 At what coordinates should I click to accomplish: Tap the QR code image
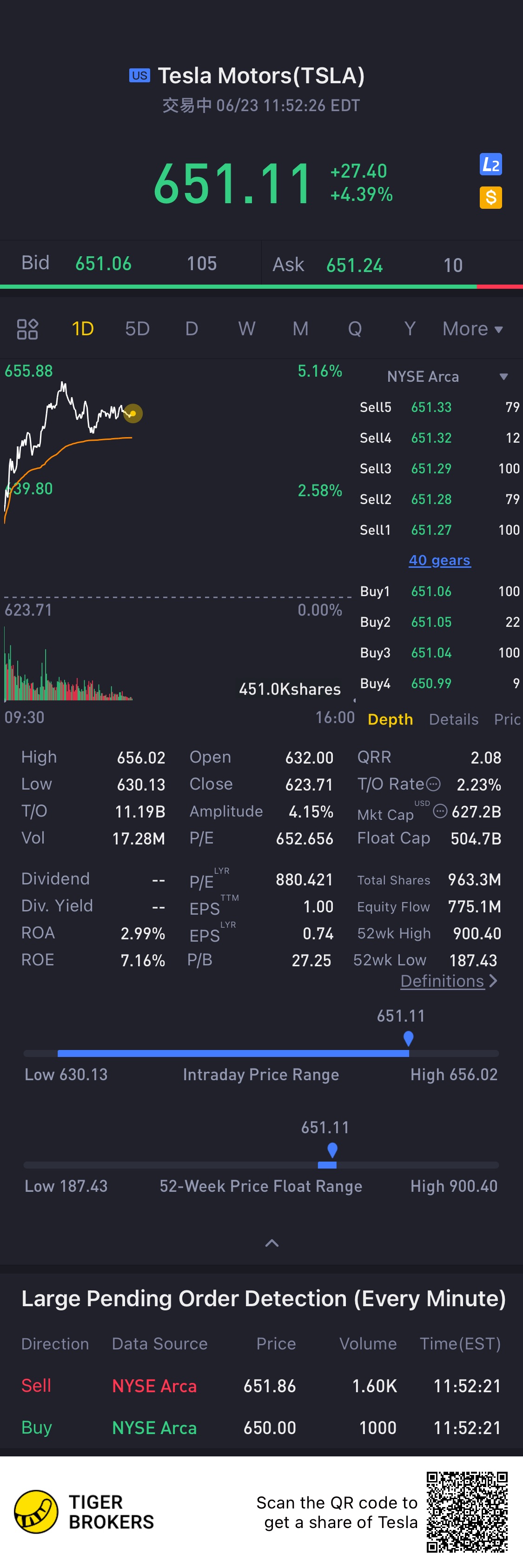(x=467, y=1511)
